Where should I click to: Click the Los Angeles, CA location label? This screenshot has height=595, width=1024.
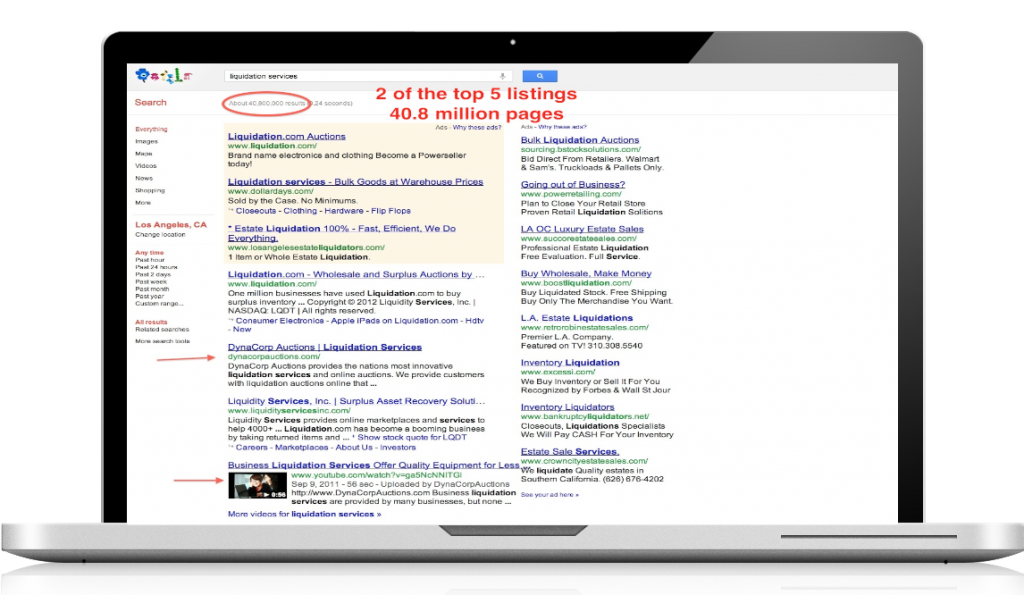coord(170,225)
